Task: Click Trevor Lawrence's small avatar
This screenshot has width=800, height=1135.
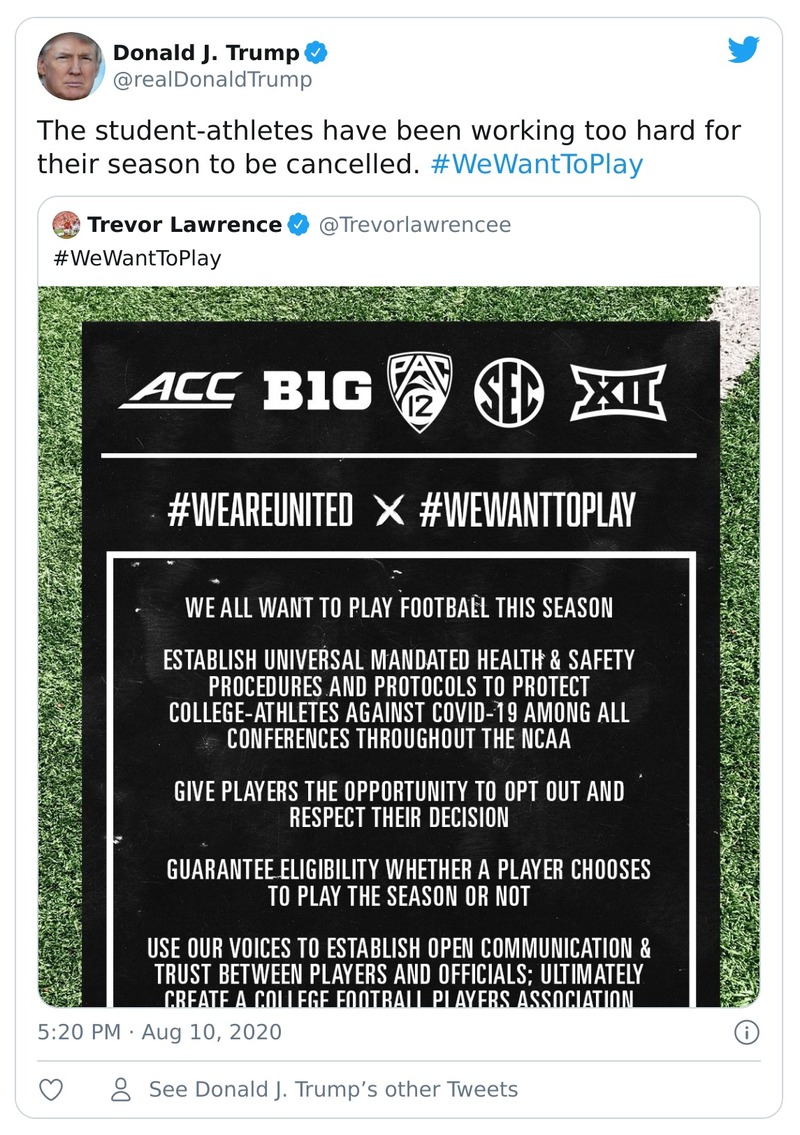Action: pos(70,225)
